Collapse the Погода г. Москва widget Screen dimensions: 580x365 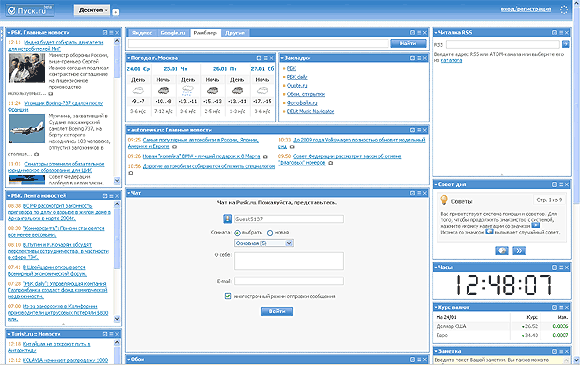(x=129, y=58)
